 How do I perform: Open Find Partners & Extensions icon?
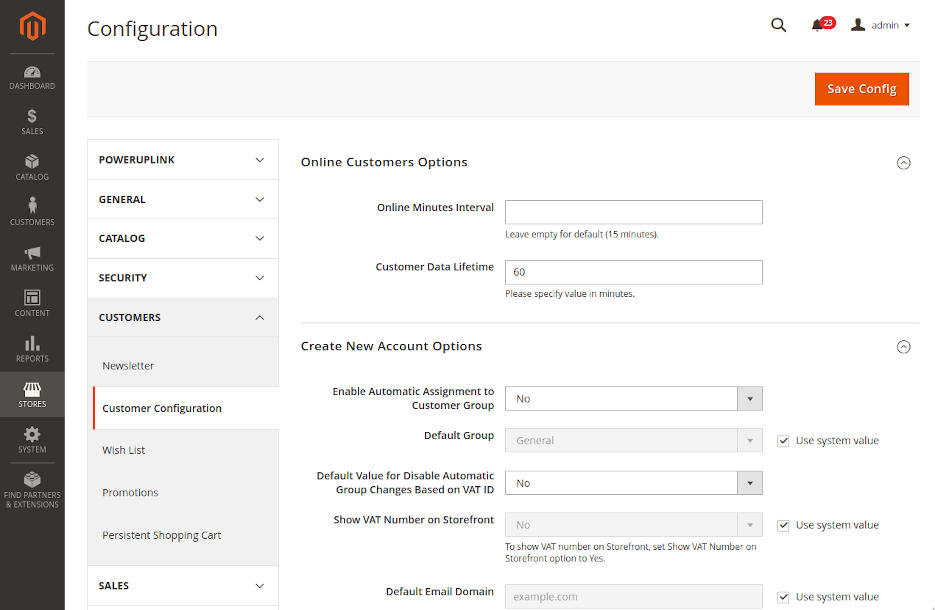coord(32,490)
